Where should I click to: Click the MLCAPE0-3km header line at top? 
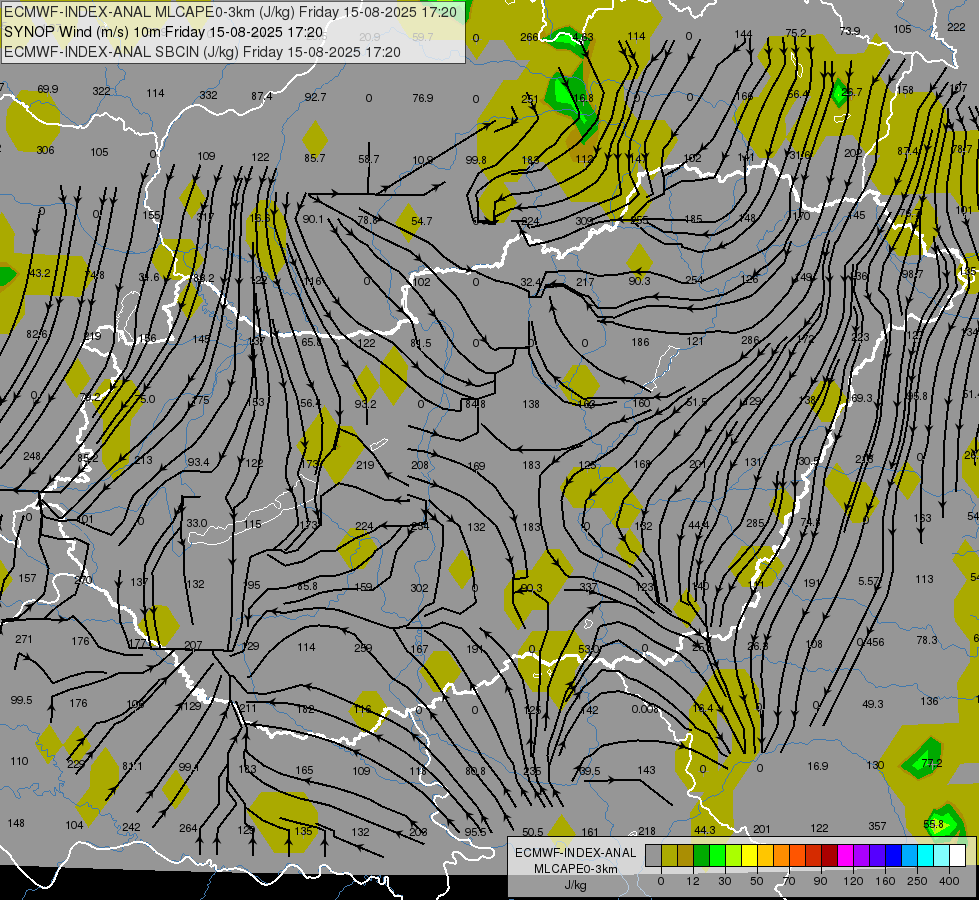tap(230, 12)
